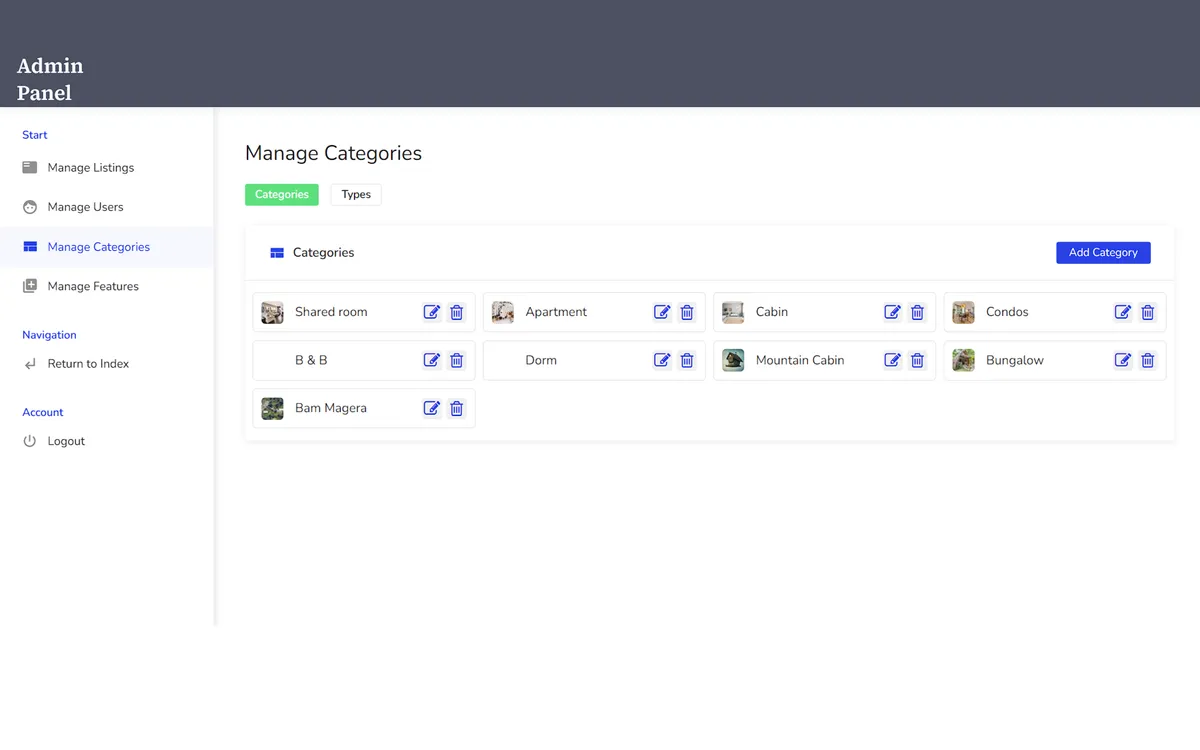Open the Shared room thumbnail
1200x750 pixels.
tap(273, 312)
